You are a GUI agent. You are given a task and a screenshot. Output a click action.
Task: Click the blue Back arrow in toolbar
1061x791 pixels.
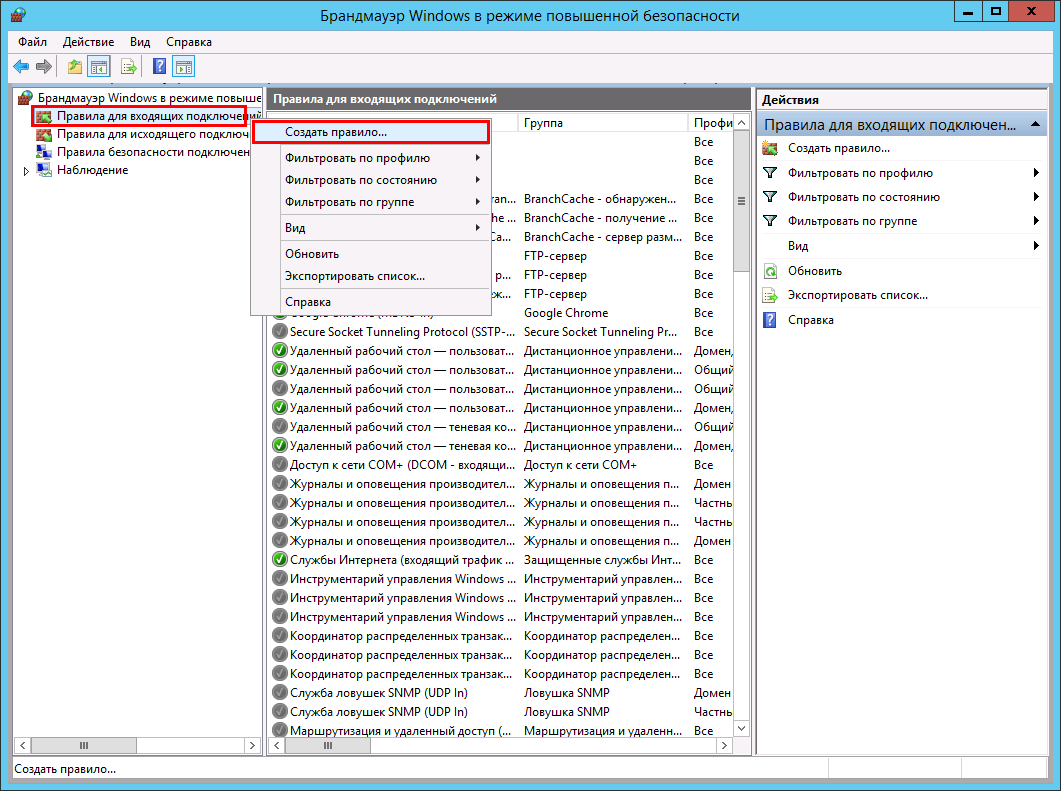20,67
